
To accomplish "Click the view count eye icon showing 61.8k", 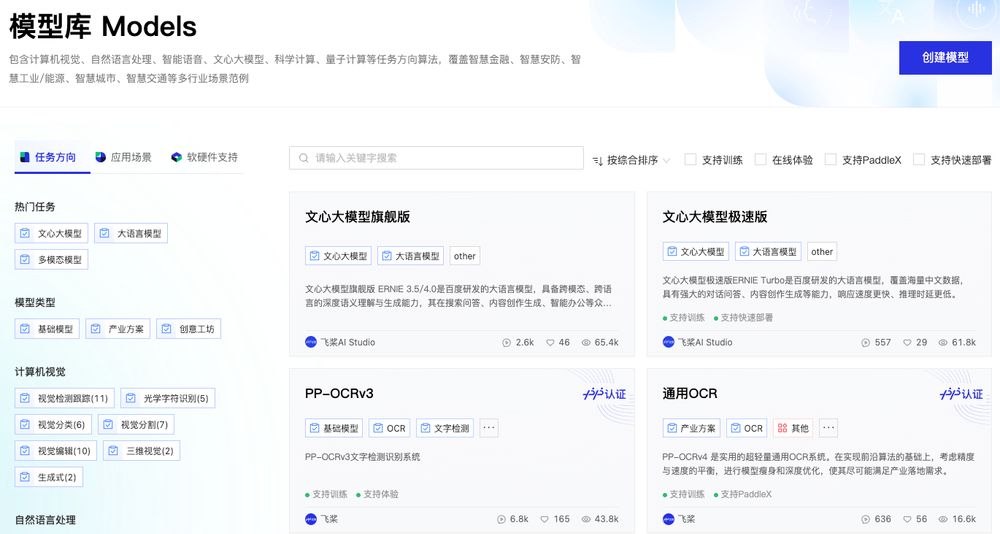I will pyautogui.click(x=943, y=343).
